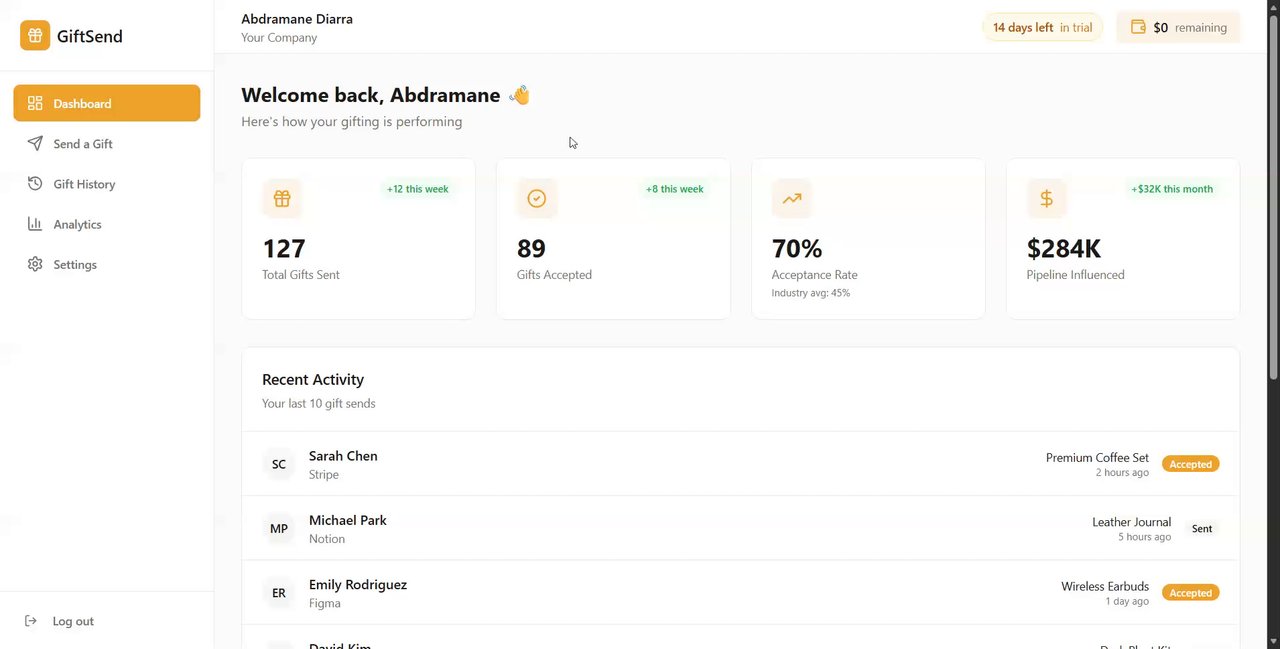The image size is (1280, 649).
Task: Click the 14 days left in trial badge
Action: [1042, 27]
